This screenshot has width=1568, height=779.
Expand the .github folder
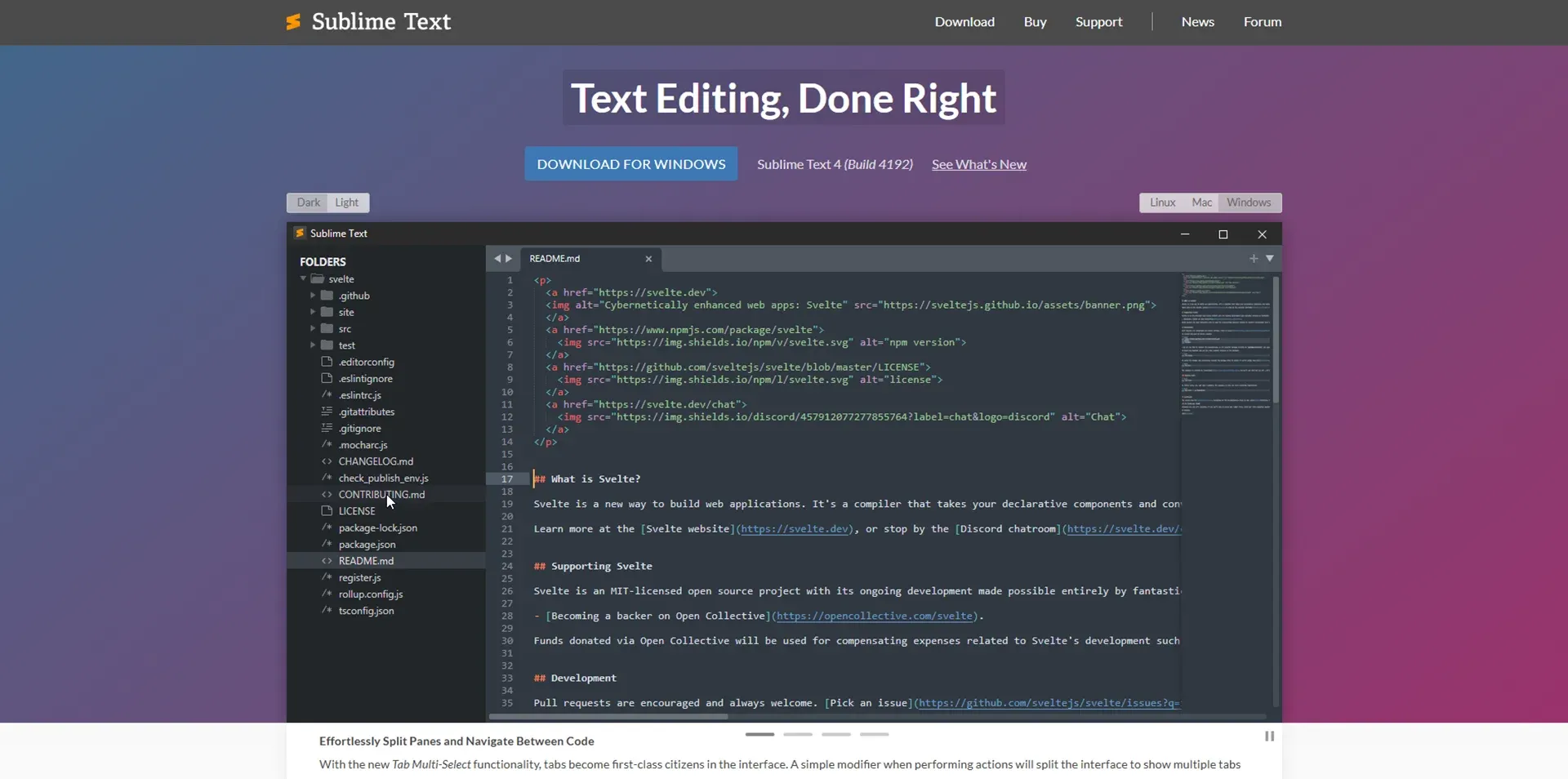313,296
